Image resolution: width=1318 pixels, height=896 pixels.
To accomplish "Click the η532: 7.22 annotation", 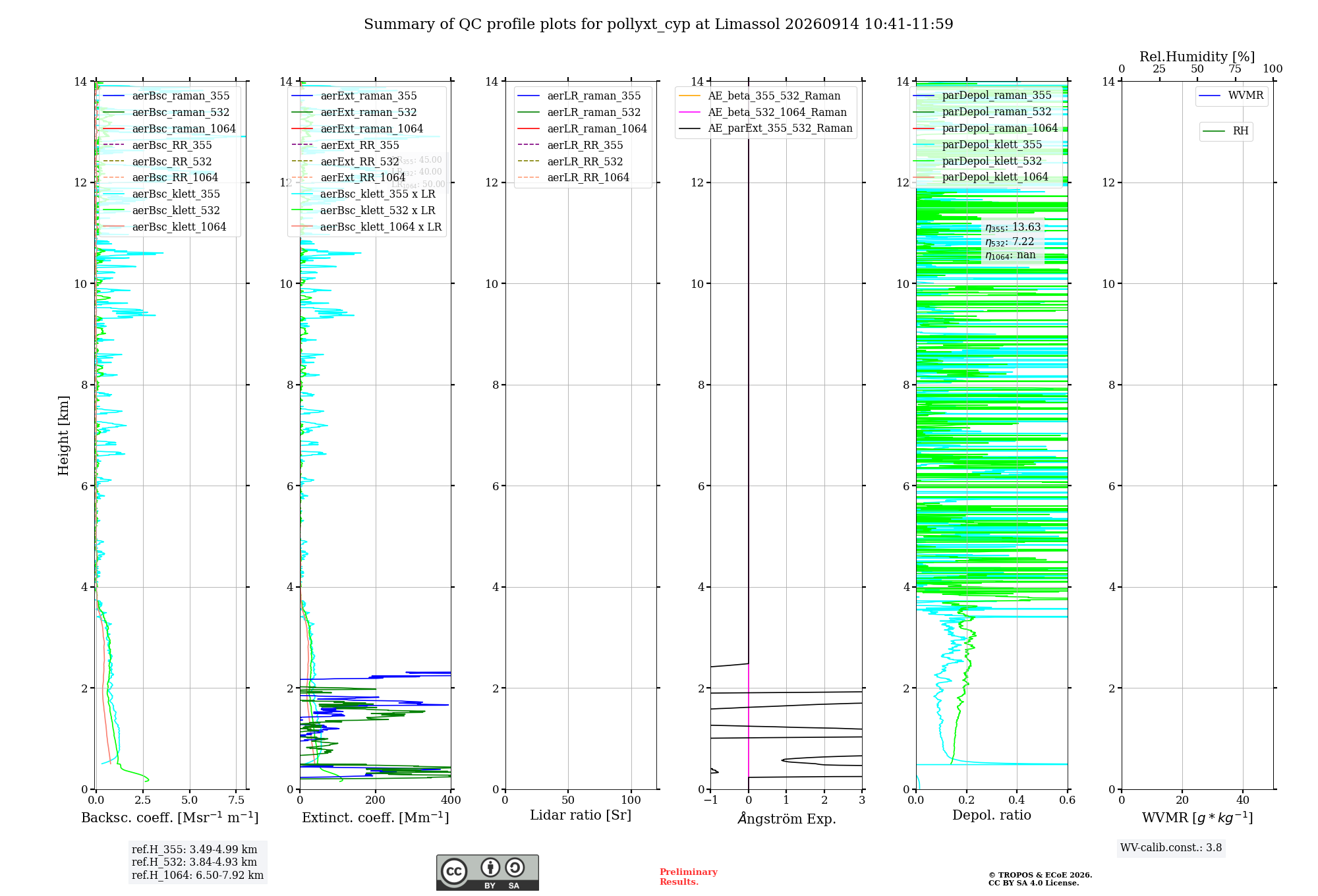I will (1010, 242).
